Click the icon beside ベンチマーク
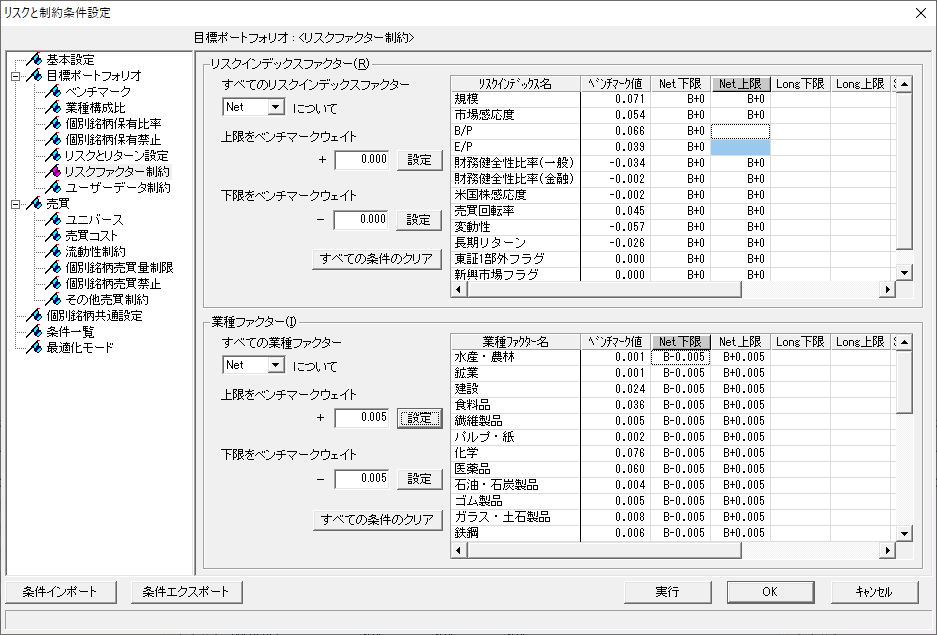Viewport: 937px width, 635px height. (x=55, y=92)
